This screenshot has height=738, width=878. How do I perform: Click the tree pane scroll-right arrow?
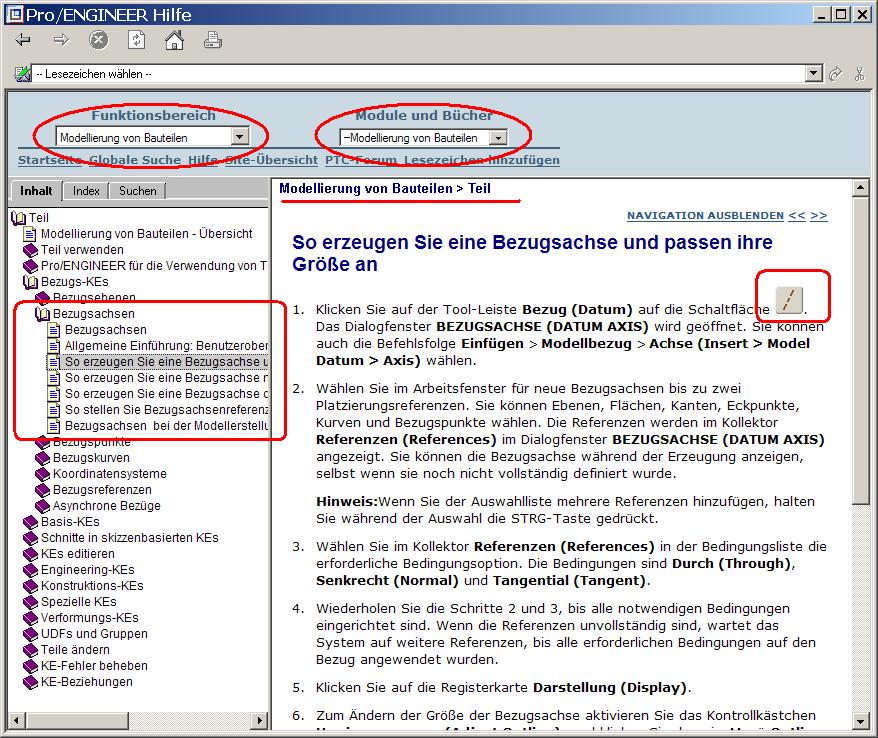(x=259, y=720)
